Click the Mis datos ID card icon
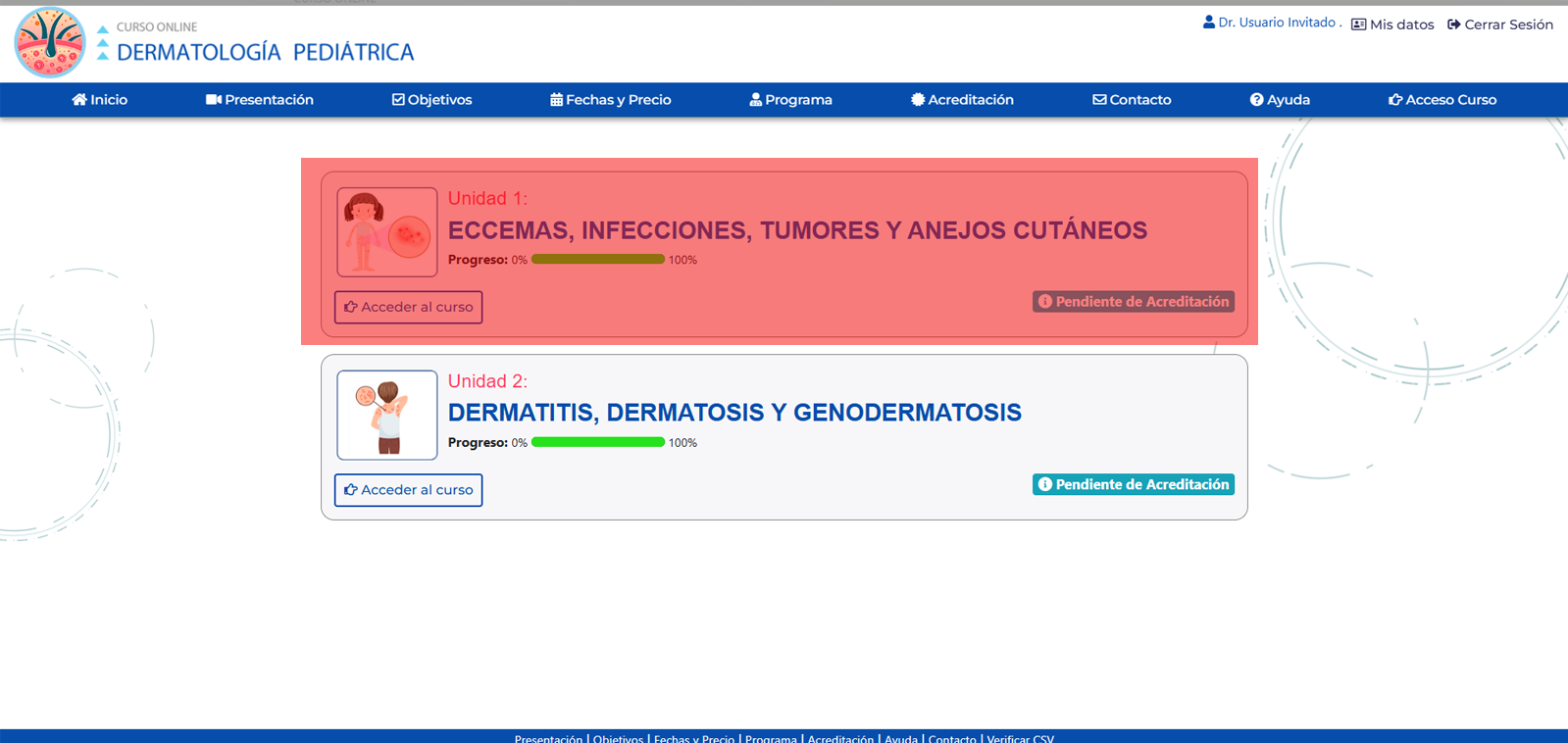Image resolution: width=1568 pixels, height=743 pixels. 1358,25
